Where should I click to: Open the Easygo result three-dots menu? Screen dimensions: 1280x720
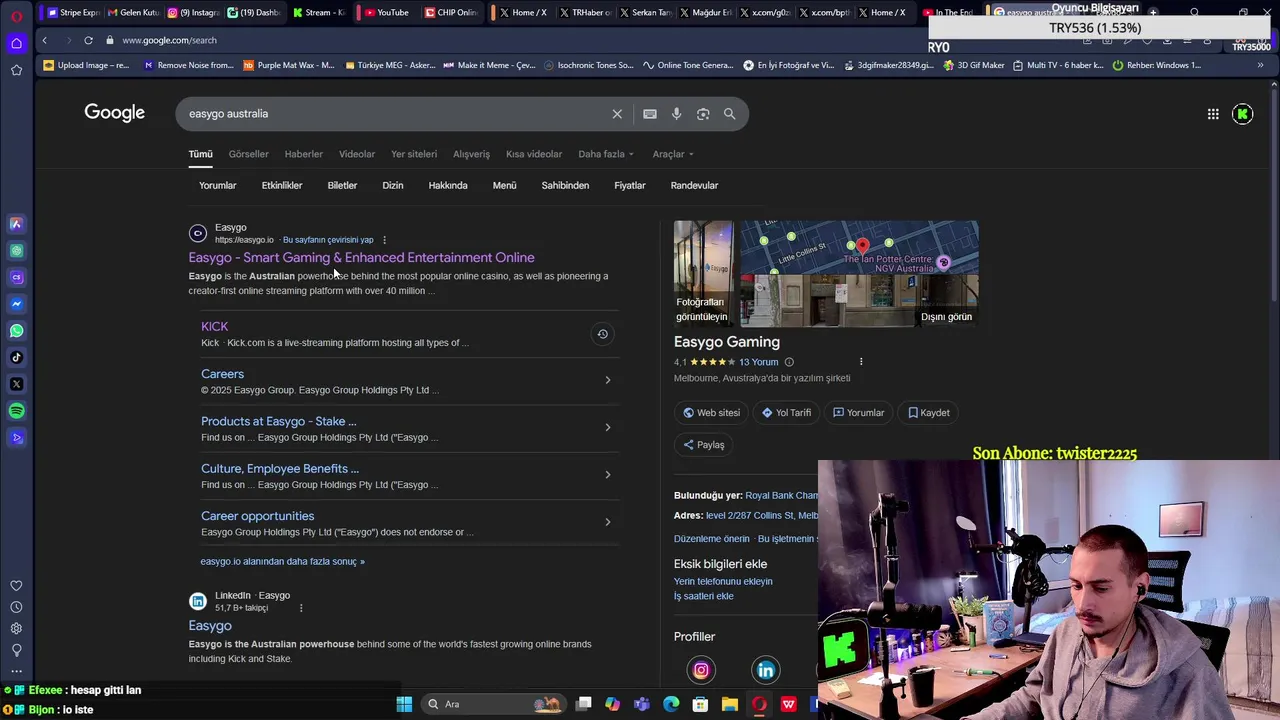click(384, 240)
